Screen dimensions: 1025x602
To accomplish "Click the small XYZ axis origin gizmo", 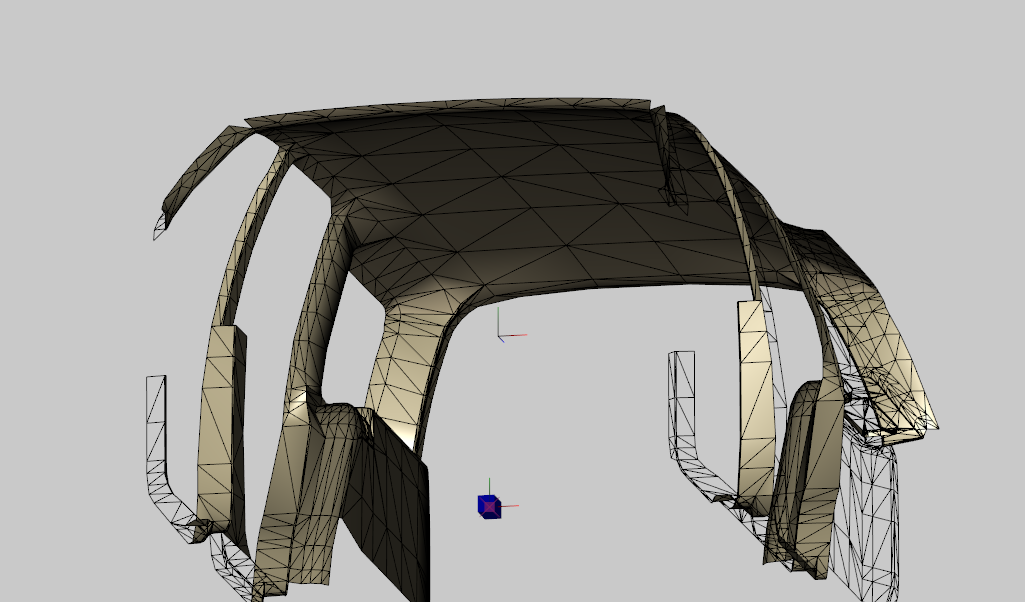I will pos(499,336).
